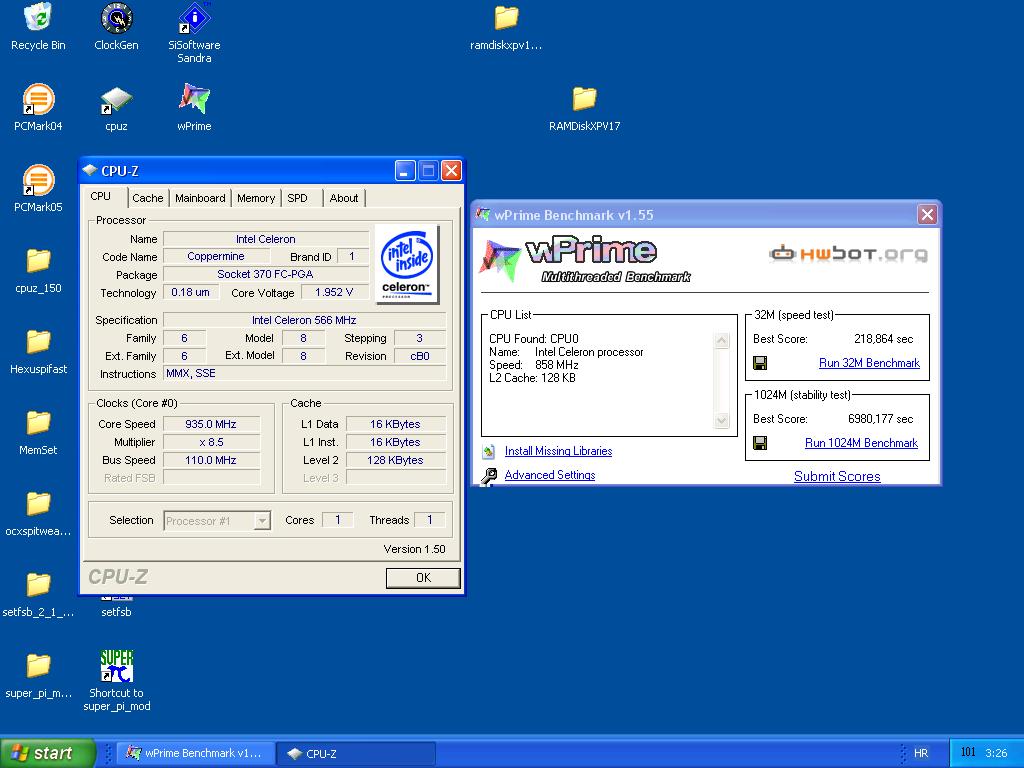Image resolution: width=1024 pixels, height=768 pixels.
Task: Switch to the About tab
Action: tap(344, 198)
